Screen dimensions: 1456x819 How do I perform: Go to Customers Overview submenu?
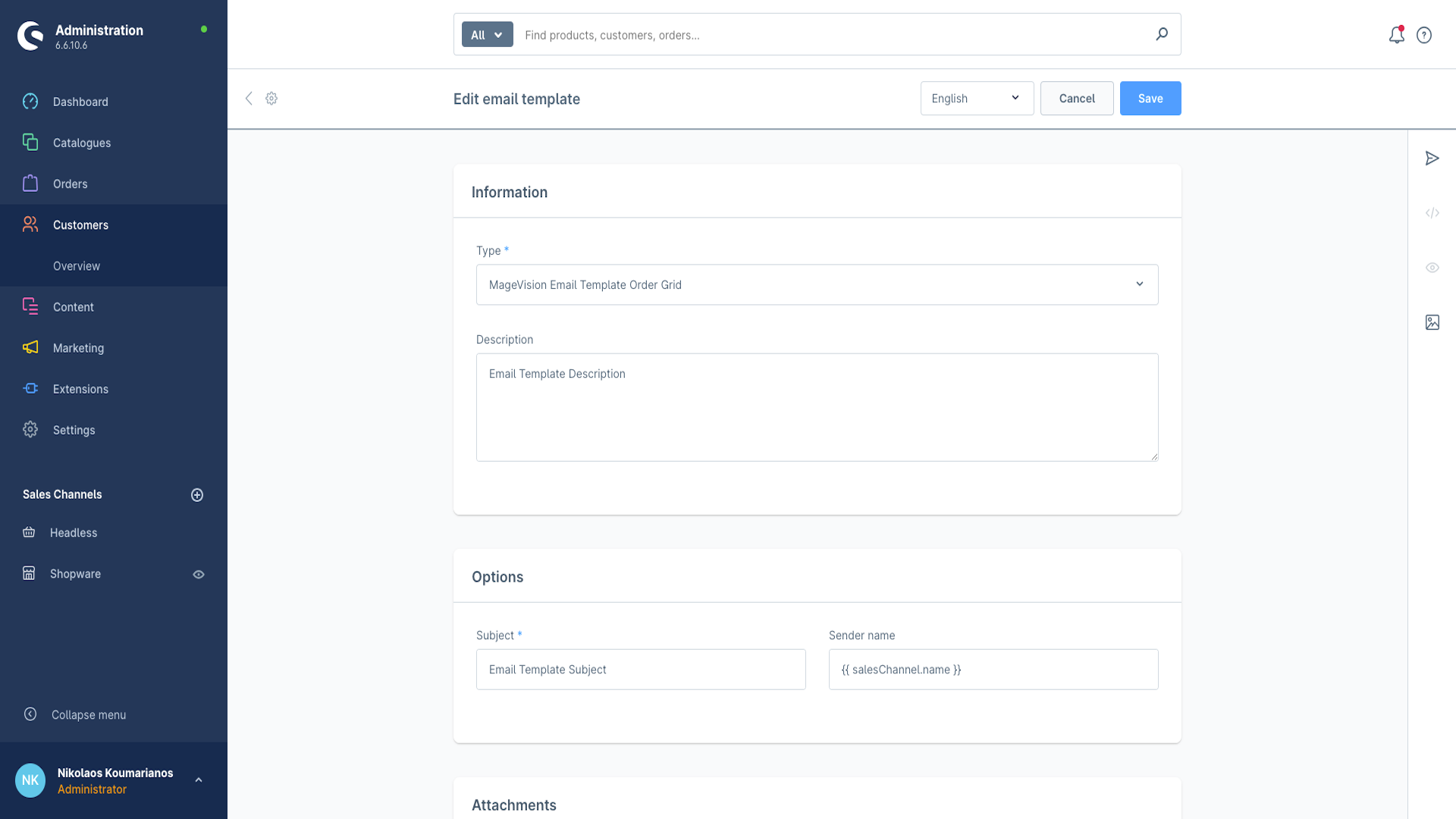point(77,266)
